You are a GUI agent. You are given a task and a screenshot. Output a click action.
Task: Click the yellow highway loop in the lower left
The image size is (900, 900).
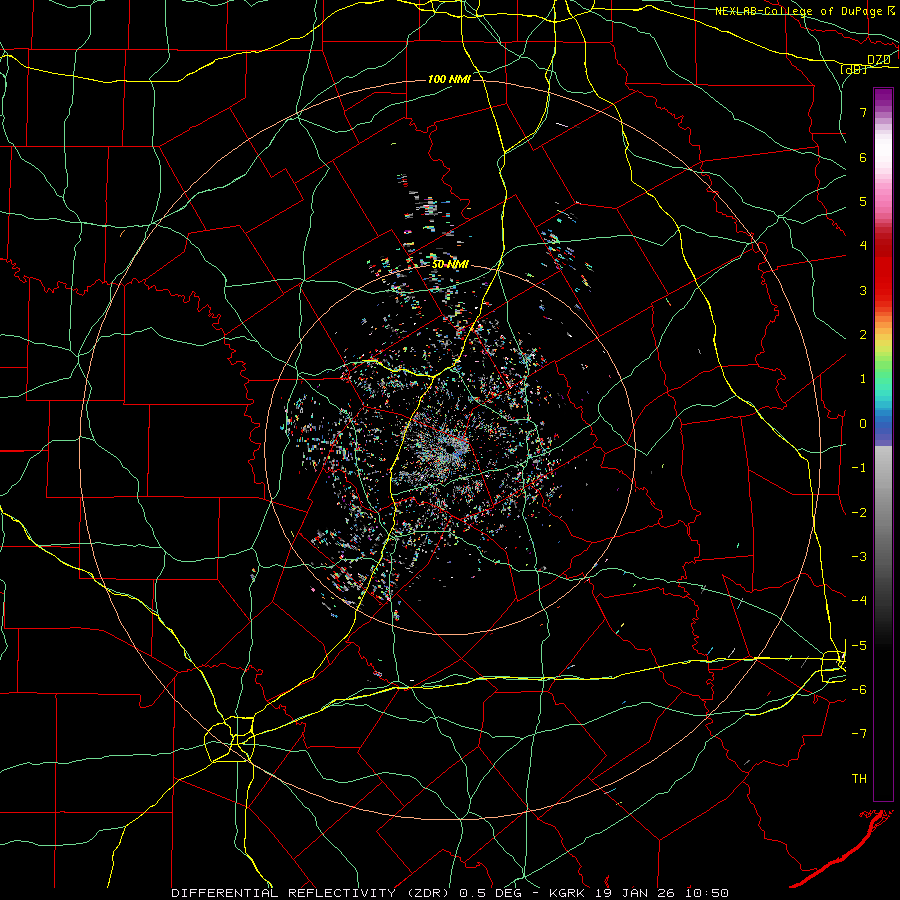(230, 739)
